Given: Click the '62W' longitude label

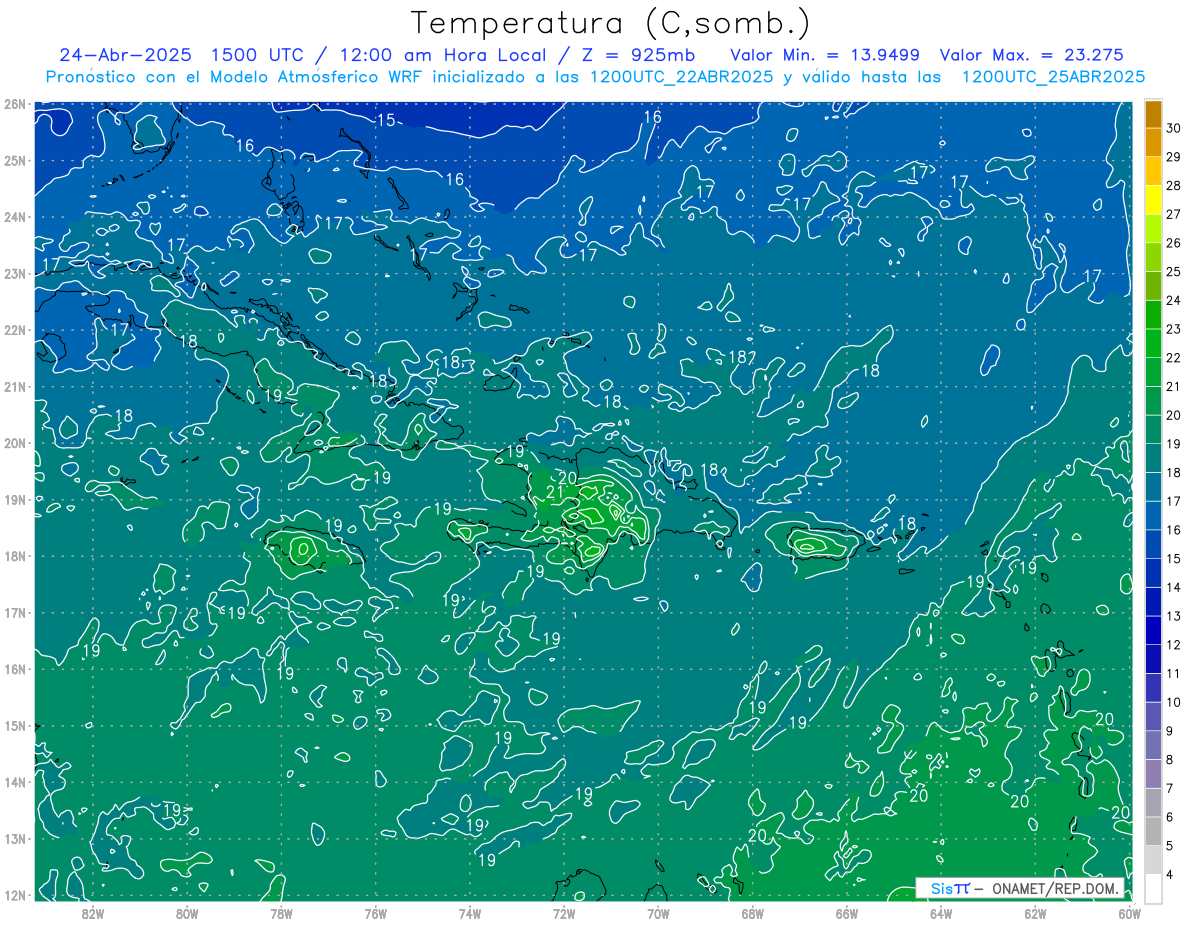Looking at the screenshot, I should [x=1035, y=912].
